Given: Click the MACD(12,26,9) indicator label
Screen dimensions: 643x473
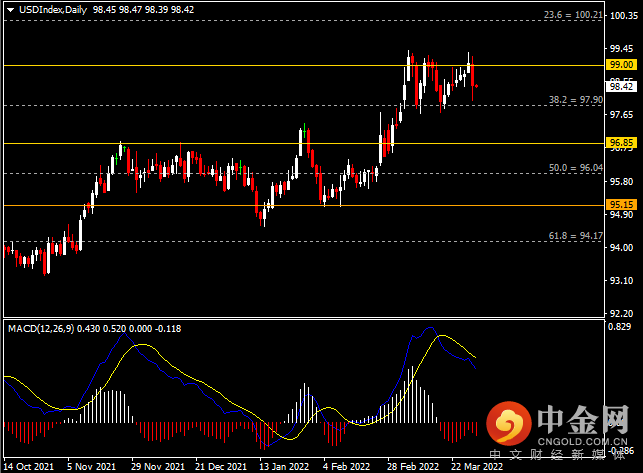Looking at the screenshot, I should 41,329.
